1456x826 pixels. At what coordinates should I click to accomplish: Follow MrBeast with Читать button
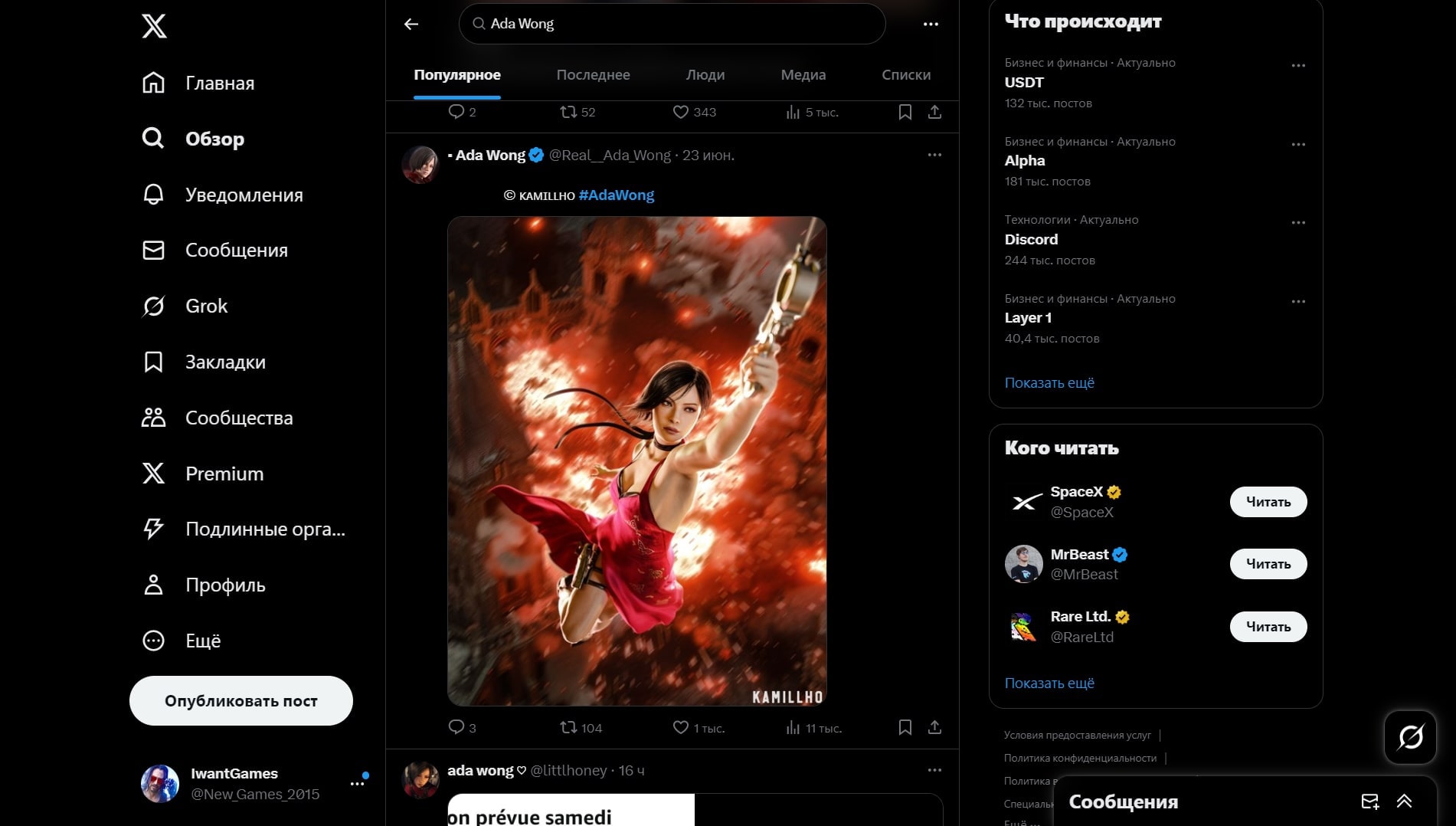point(1268,564)
